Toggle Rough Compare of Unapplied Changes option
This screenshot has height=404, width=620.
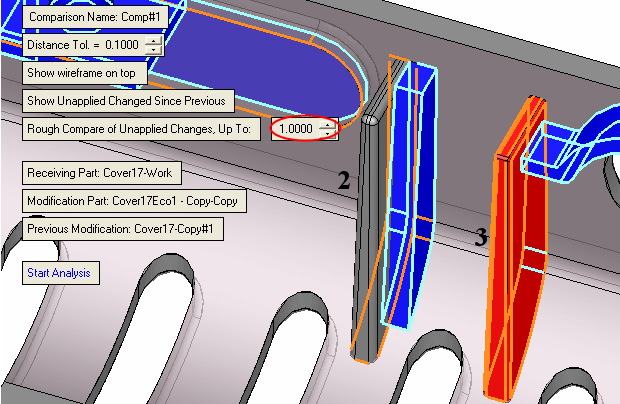pyautogui.click(x=143, y=129)
